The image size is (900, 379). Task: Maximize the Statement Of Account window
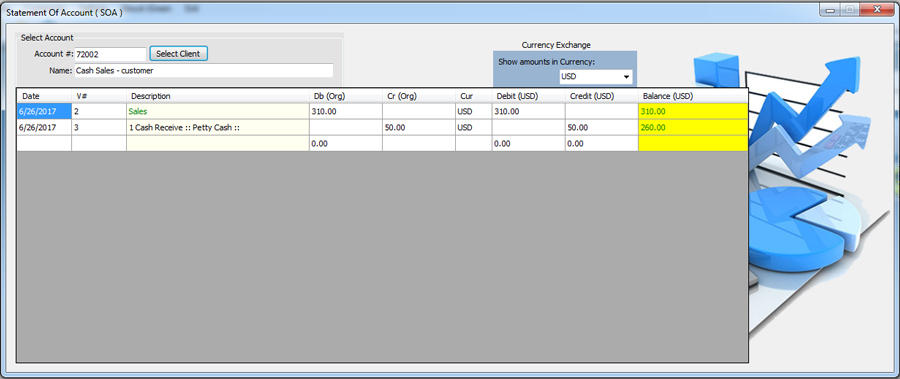850,9
